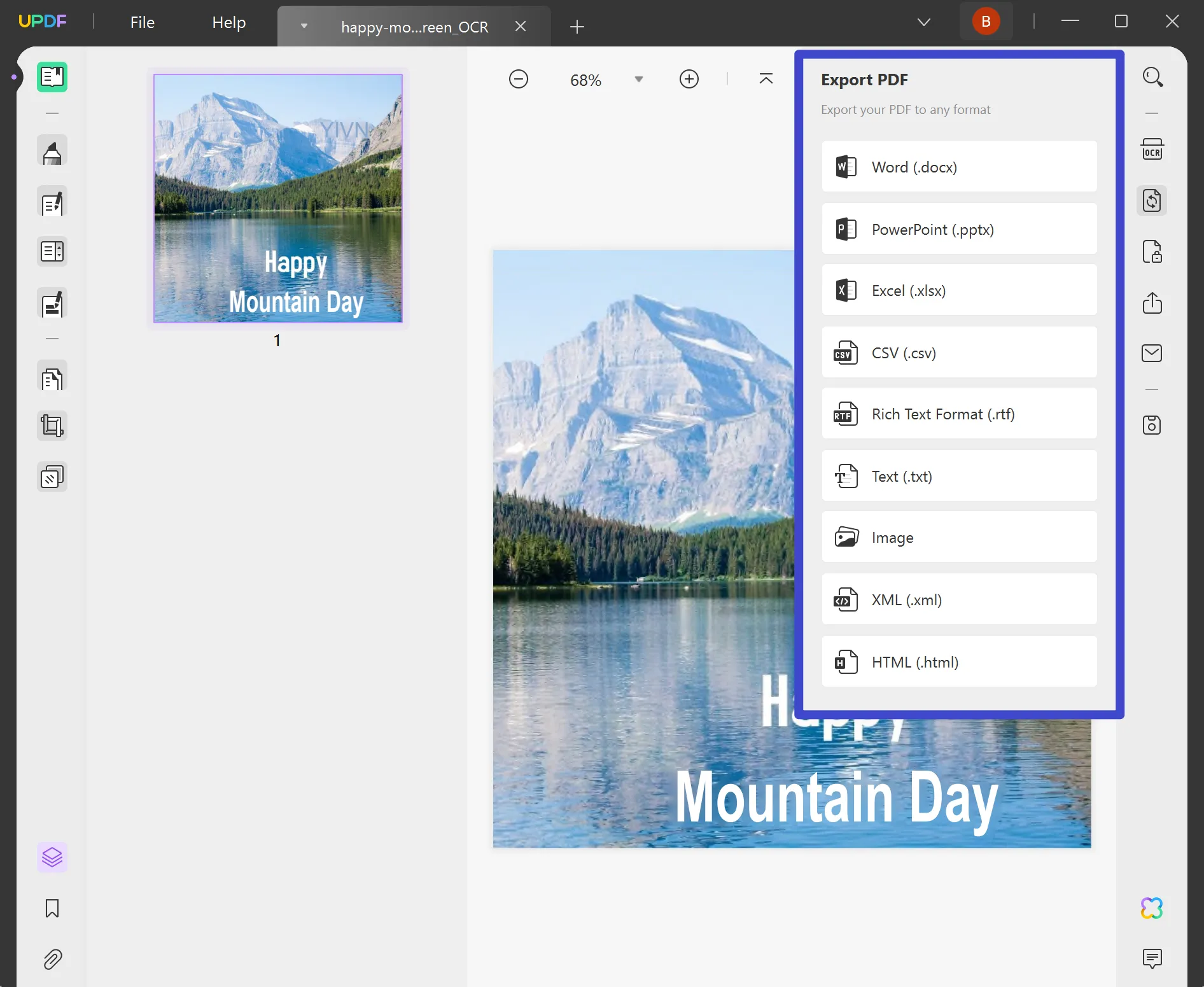Open the OCR recognition tool
Viewport: 1204px width, 987px height.
click(1152, 150)
